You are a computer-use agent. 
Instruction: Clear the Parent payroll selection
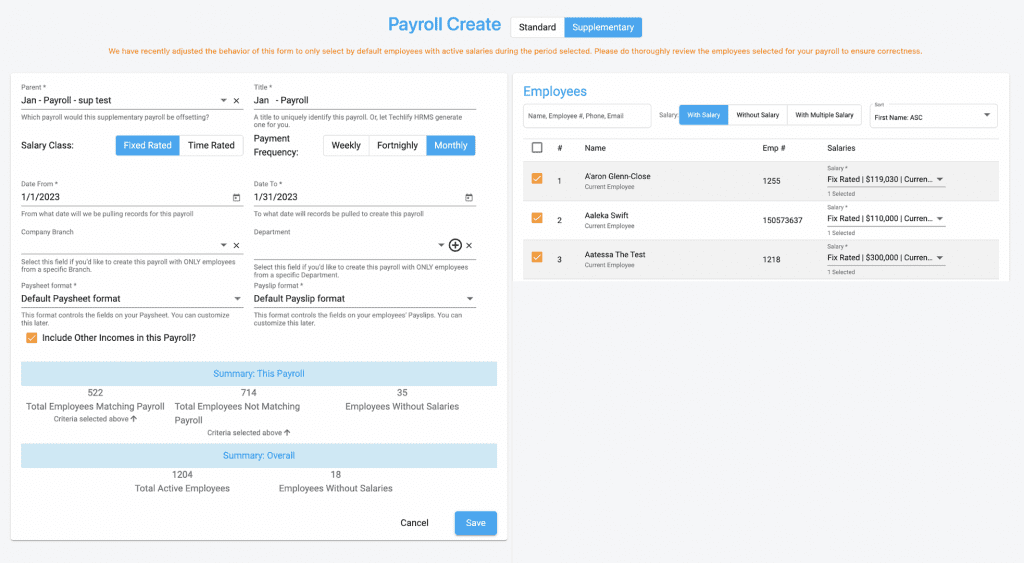pos(236,101)
